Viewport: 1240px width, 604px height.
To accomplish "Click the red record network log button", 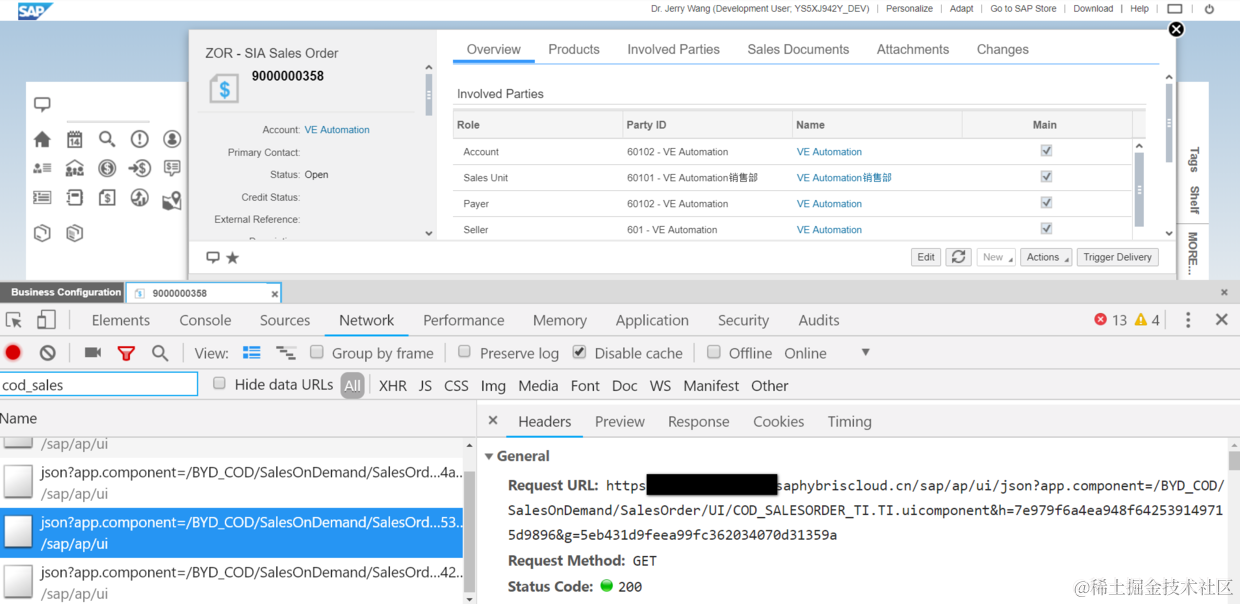I will tap(13, 353).
